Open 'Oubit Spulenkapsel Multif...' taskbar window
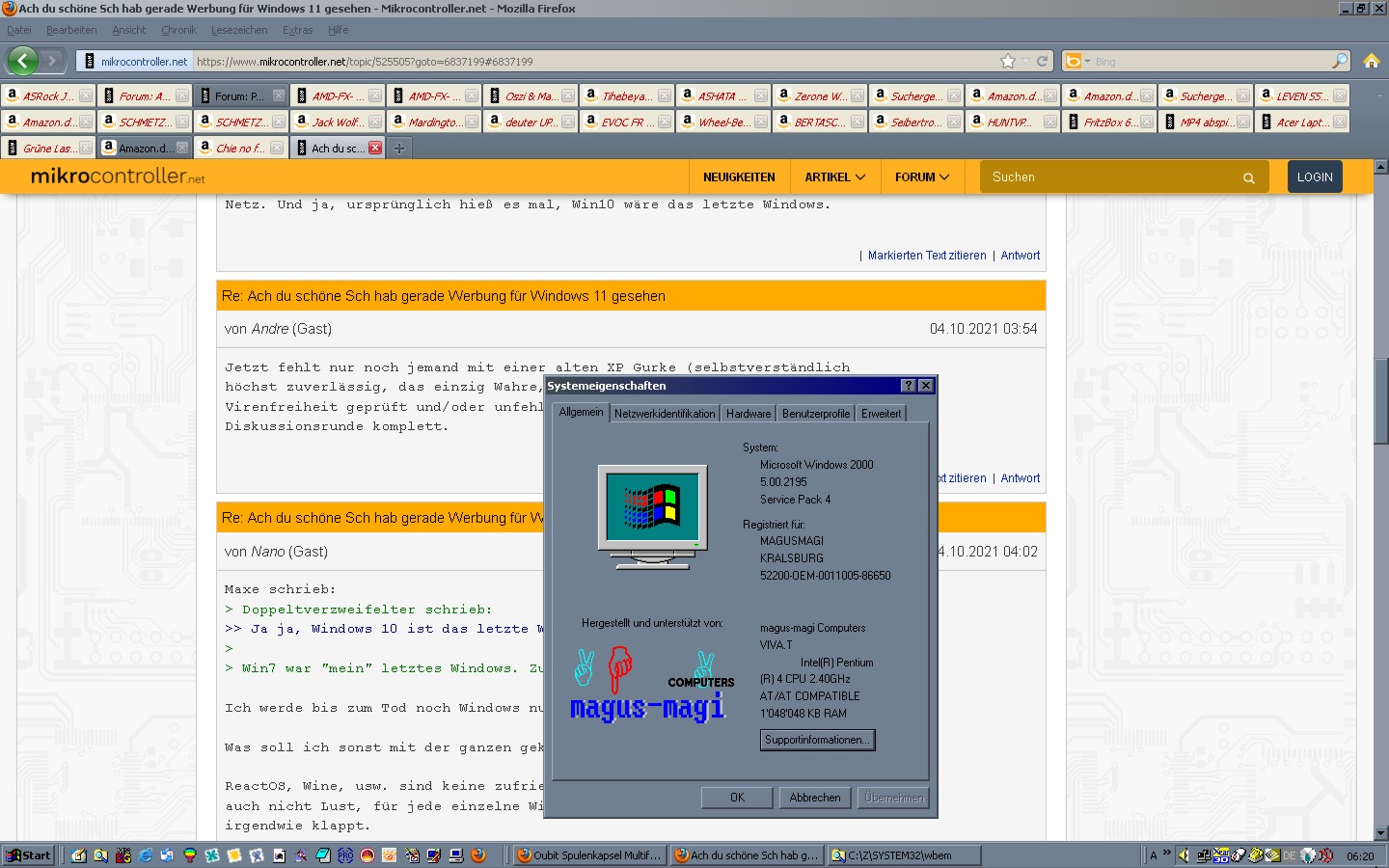Screen dimensions: 1389x868 tap(589, 855)
